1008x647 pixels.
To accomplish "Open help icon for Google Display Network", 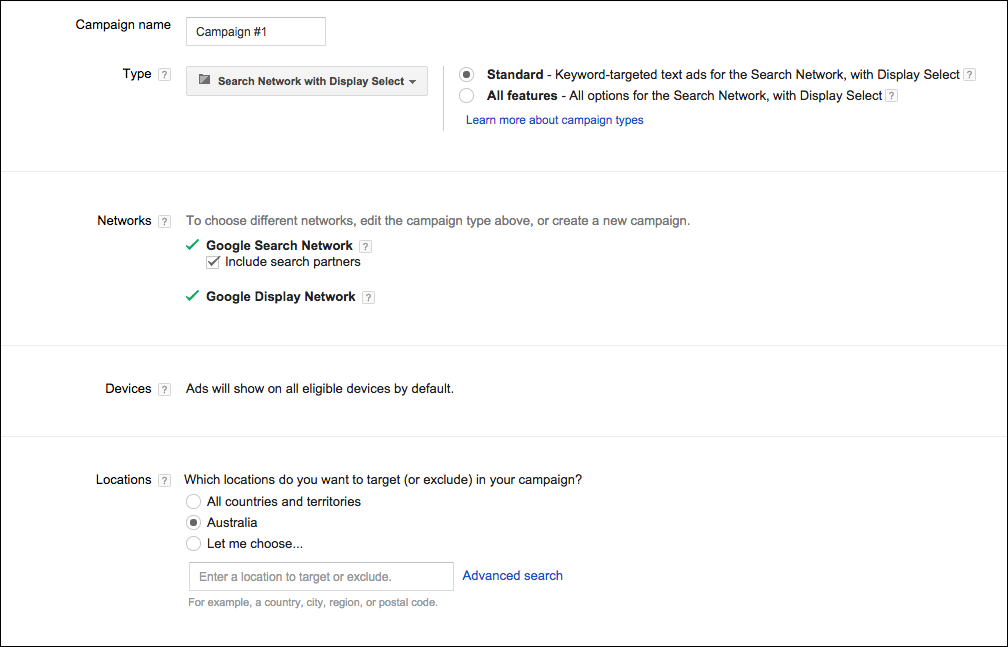I will (368, 297).
